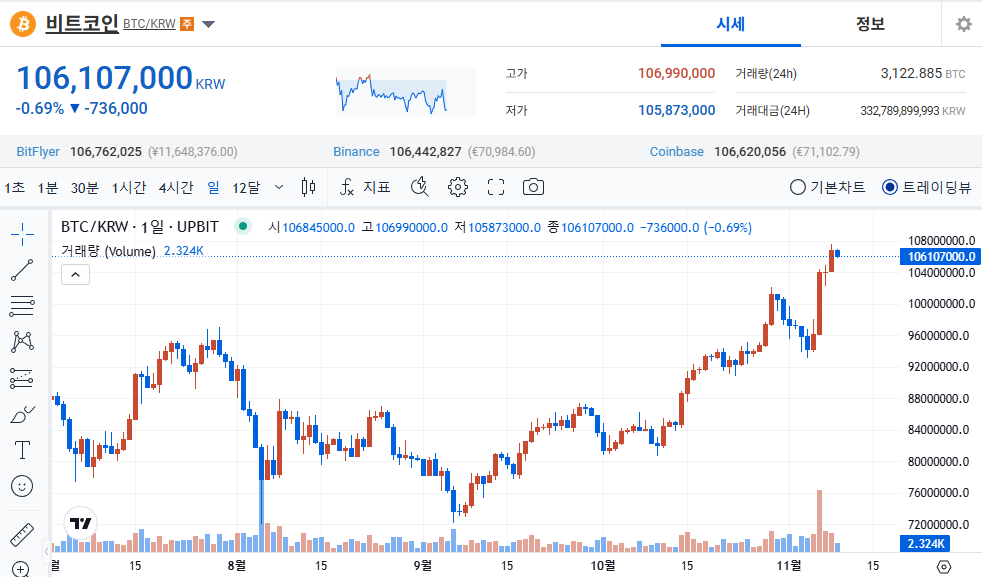Select the crosshair cursor tool
This screenshot has height=577, width=982.
[23, 234]
